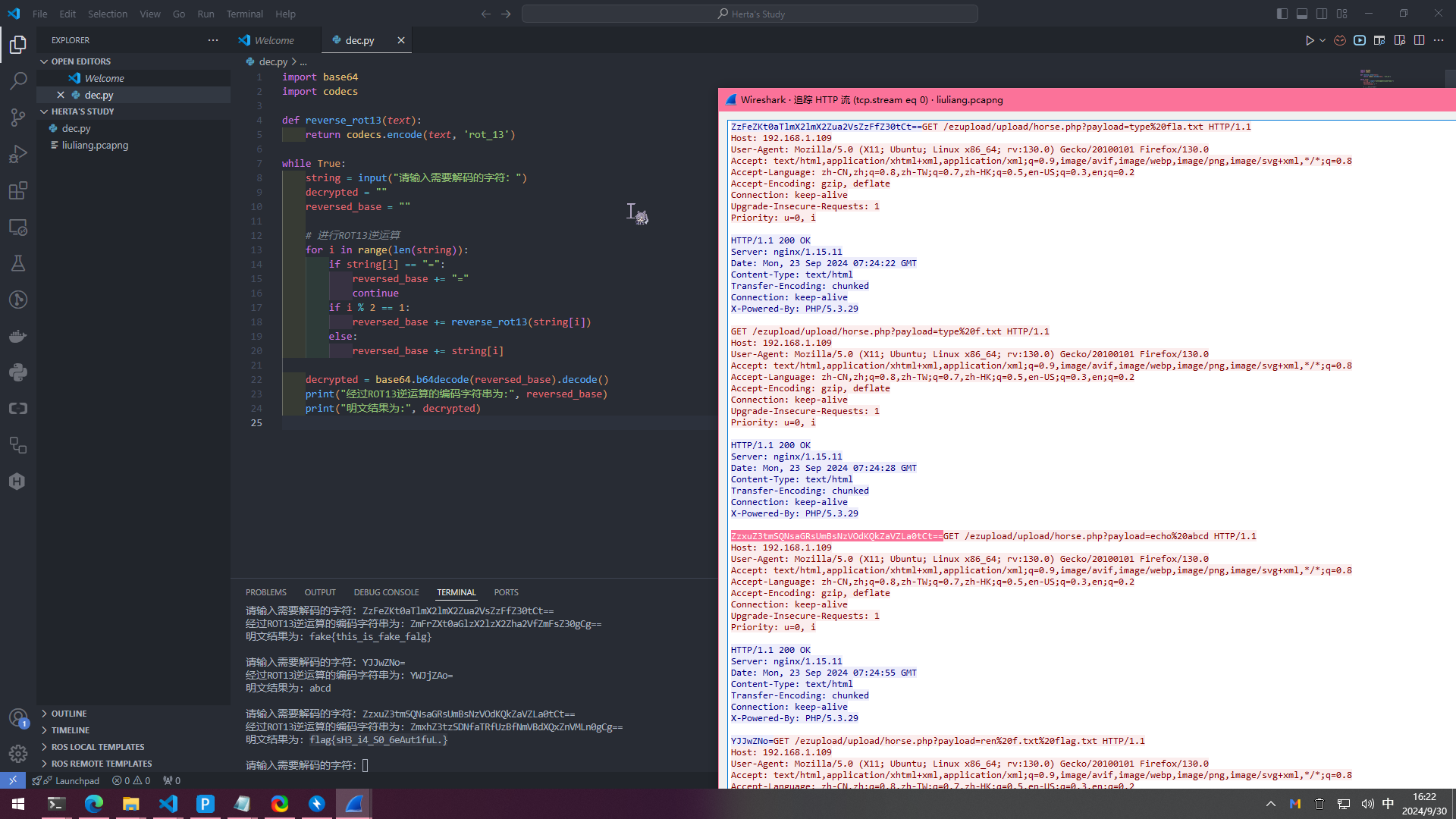Image resolution: width=1456 pixels, height=819 pixels.
Task: Open the Accounts menu with badge
Action: (18, 717)
